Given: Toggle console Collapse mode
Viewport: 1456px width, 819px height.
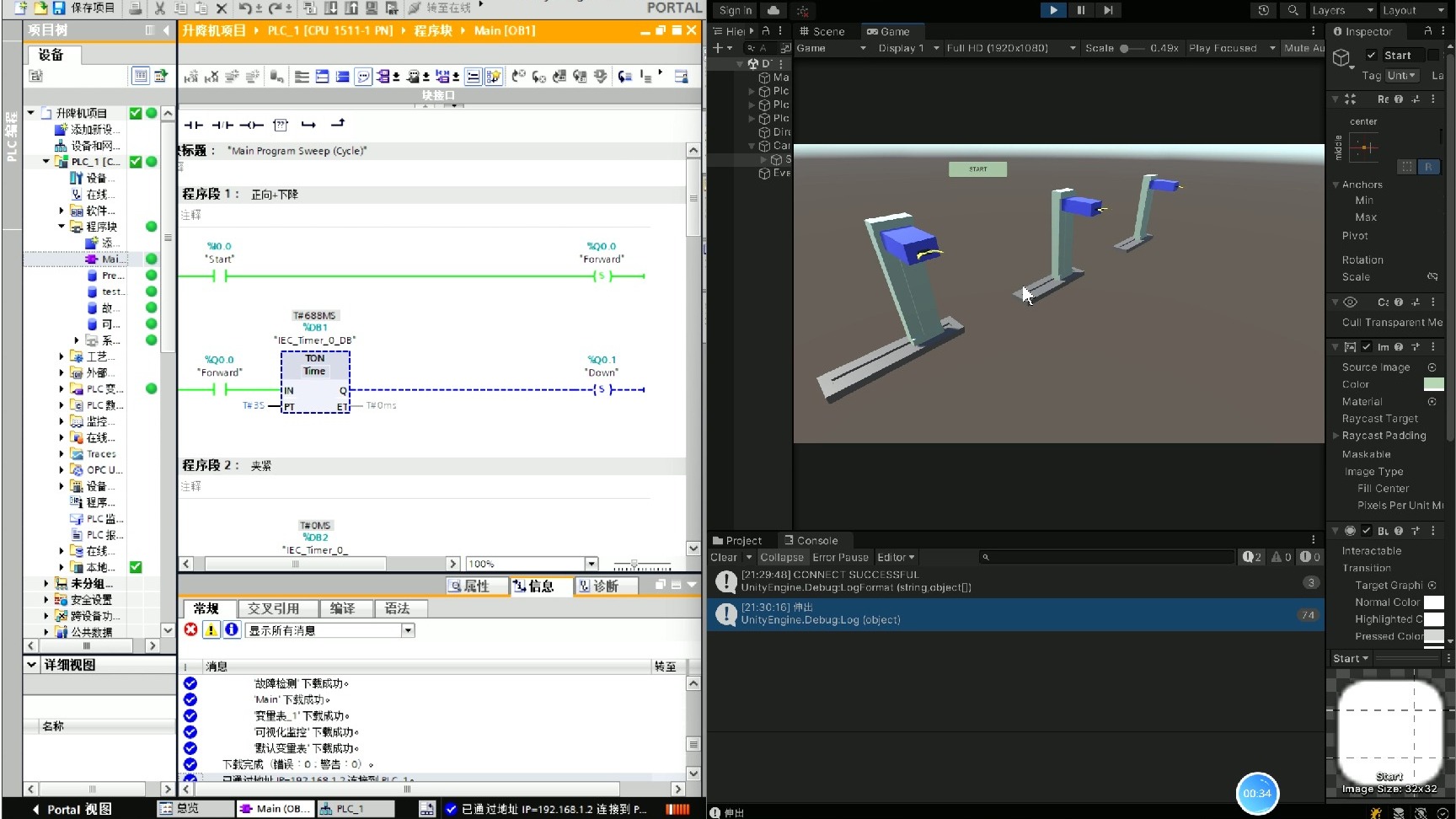Looking at the screenshot, I should tap(781, 558).
